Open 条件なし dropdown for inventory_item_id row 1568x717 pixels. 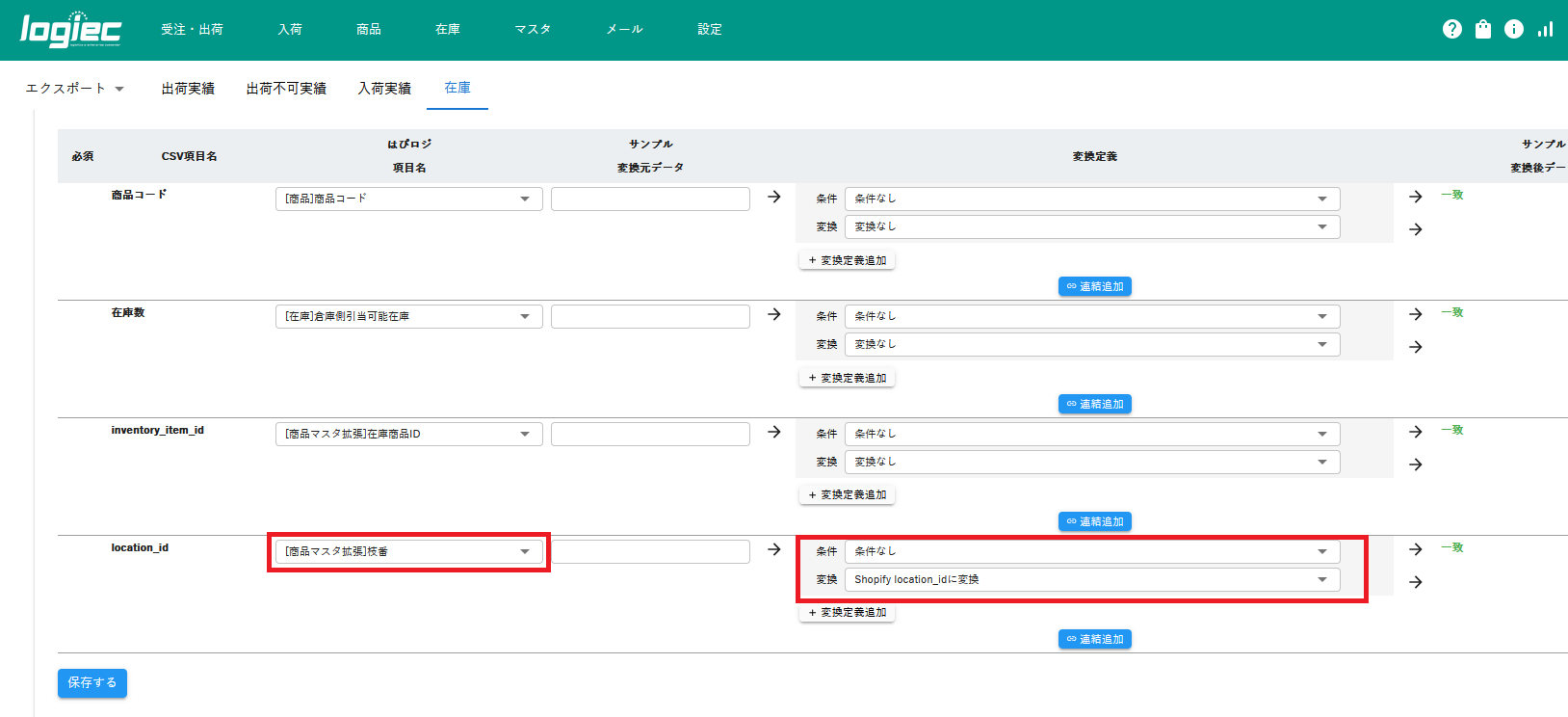tap(1091, 434)
